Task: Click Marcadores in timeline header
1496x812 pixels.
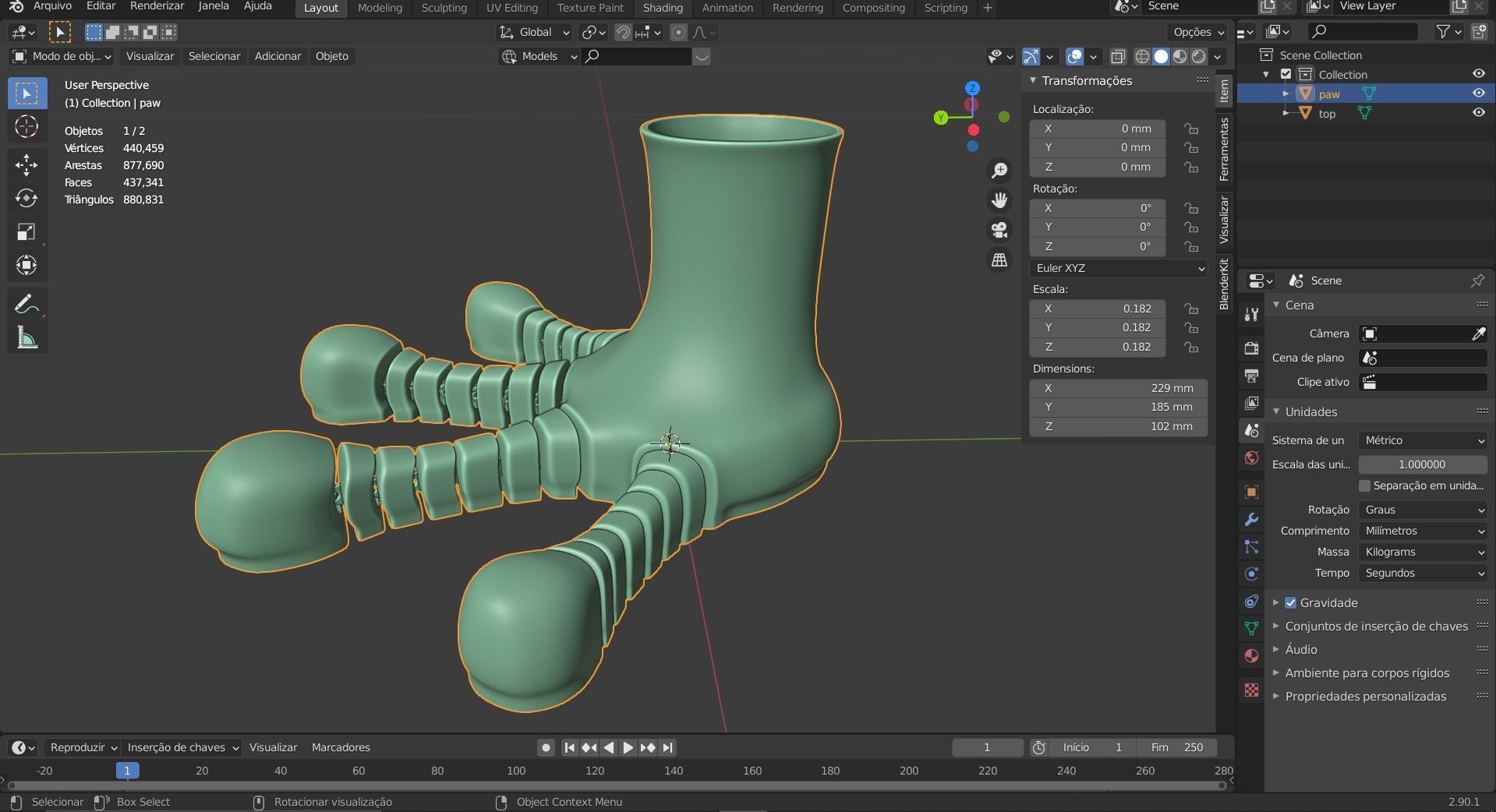Action: point(341,747)
